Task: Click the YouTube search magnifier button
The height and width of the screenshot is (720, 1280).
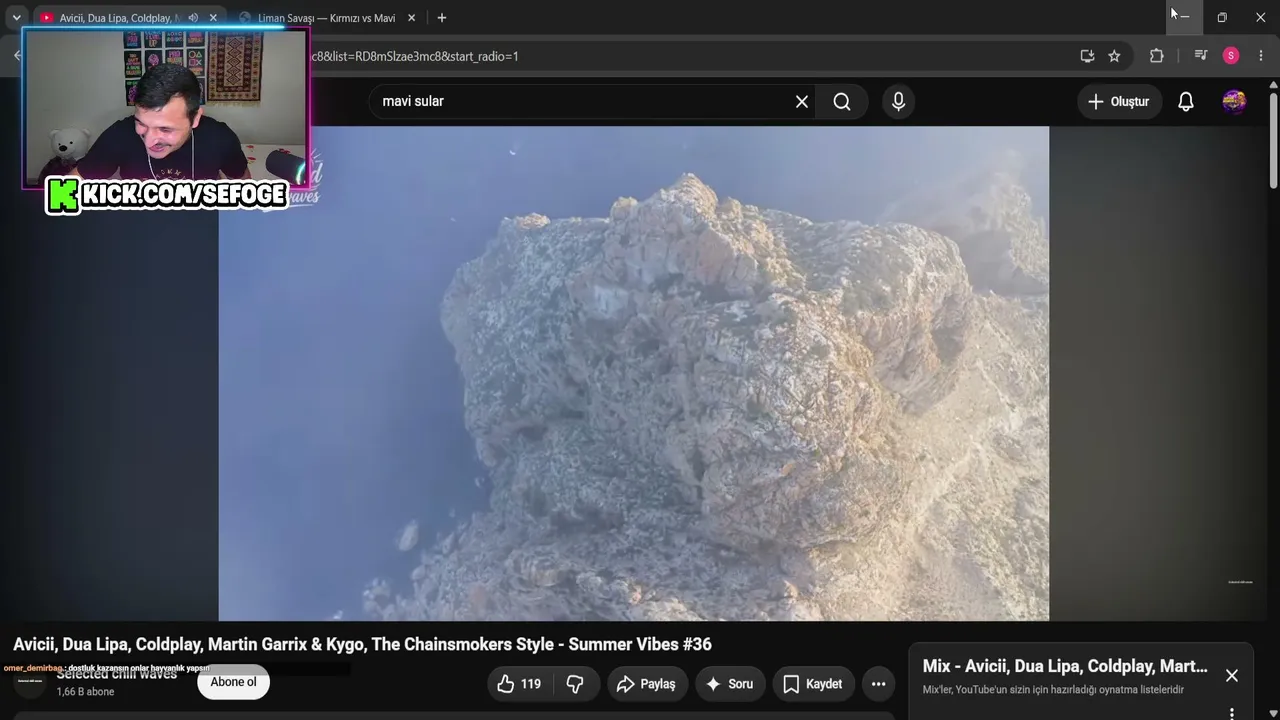Action: [x=842, y=101]
